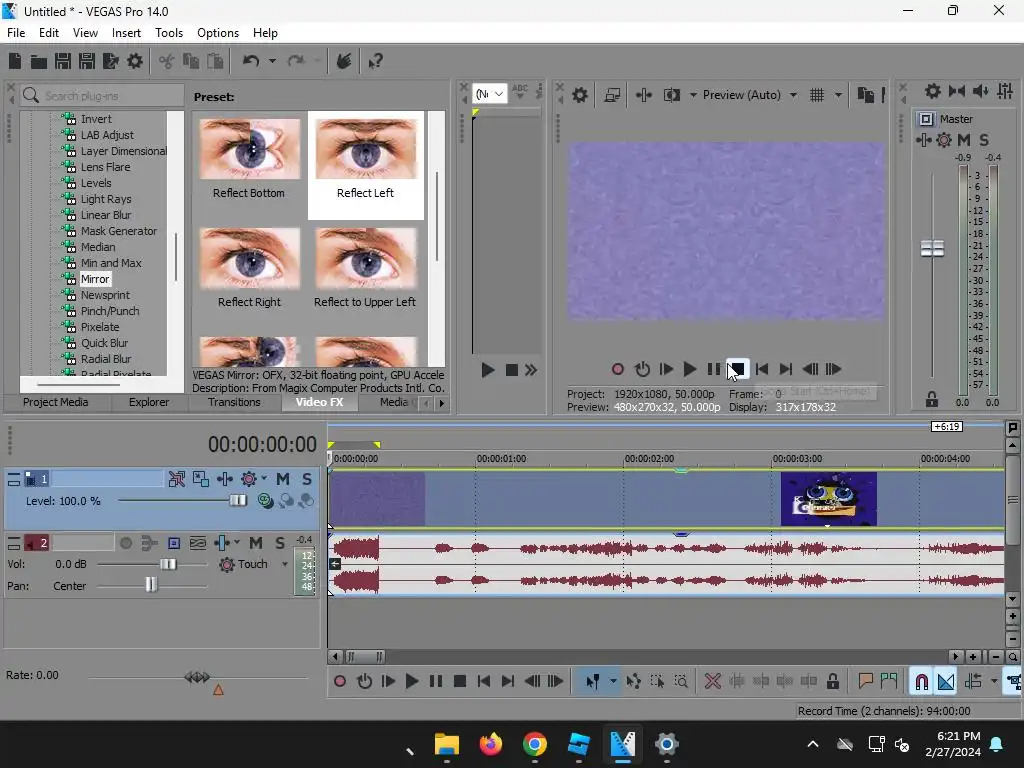The width and height of the screenshot is (1024, 768).
Task: Mute audio track 2
Action: click(x=256, y=543)
